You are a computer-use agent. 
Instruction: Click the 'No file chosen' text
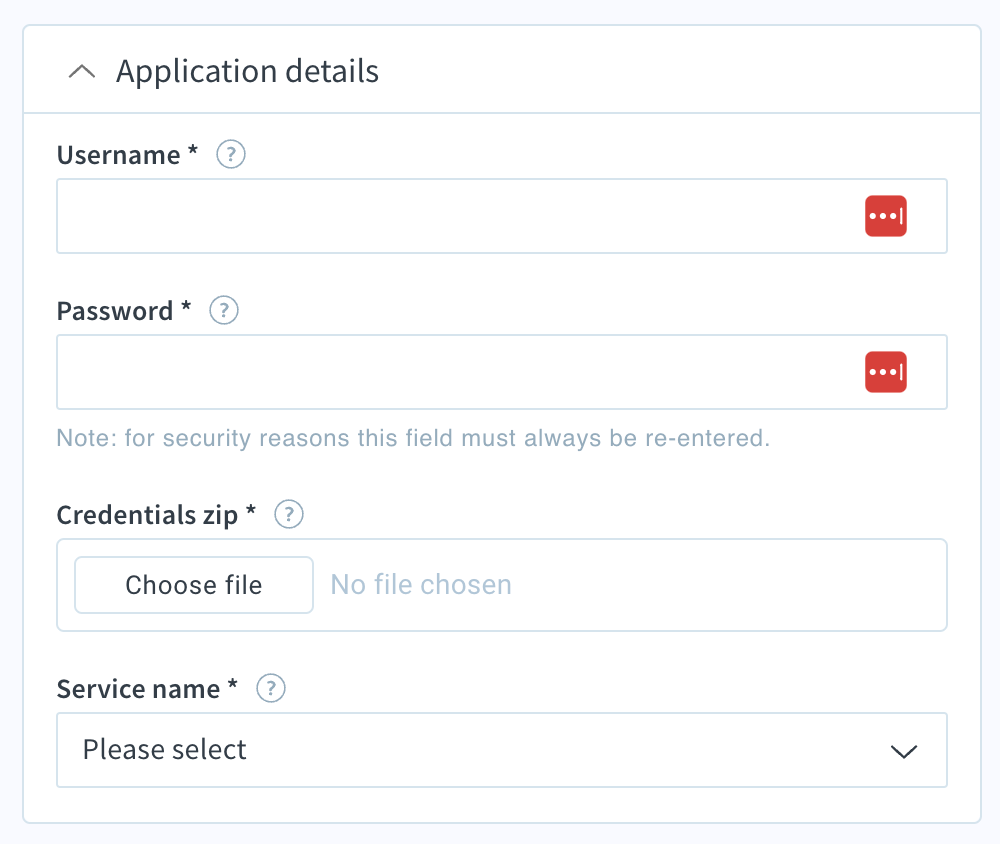coord(421,585)
